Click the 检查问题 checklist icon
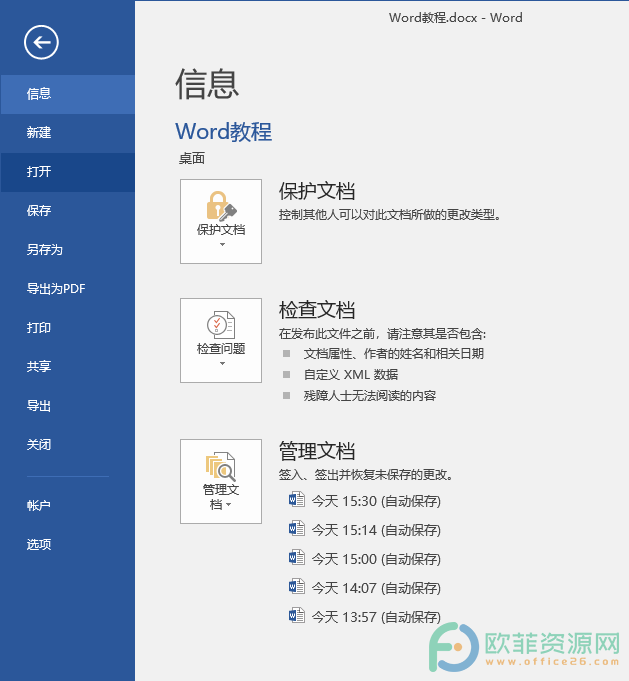629x681 pixels. [x=221, y=325]
